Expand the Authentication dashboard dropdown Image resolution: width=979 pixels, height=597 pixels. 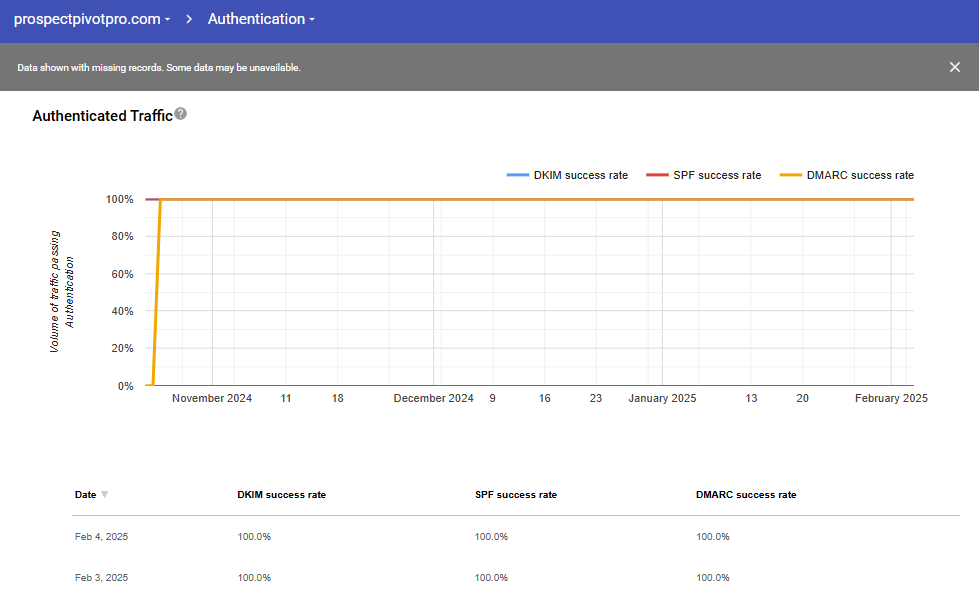click(x=261, y=19)
